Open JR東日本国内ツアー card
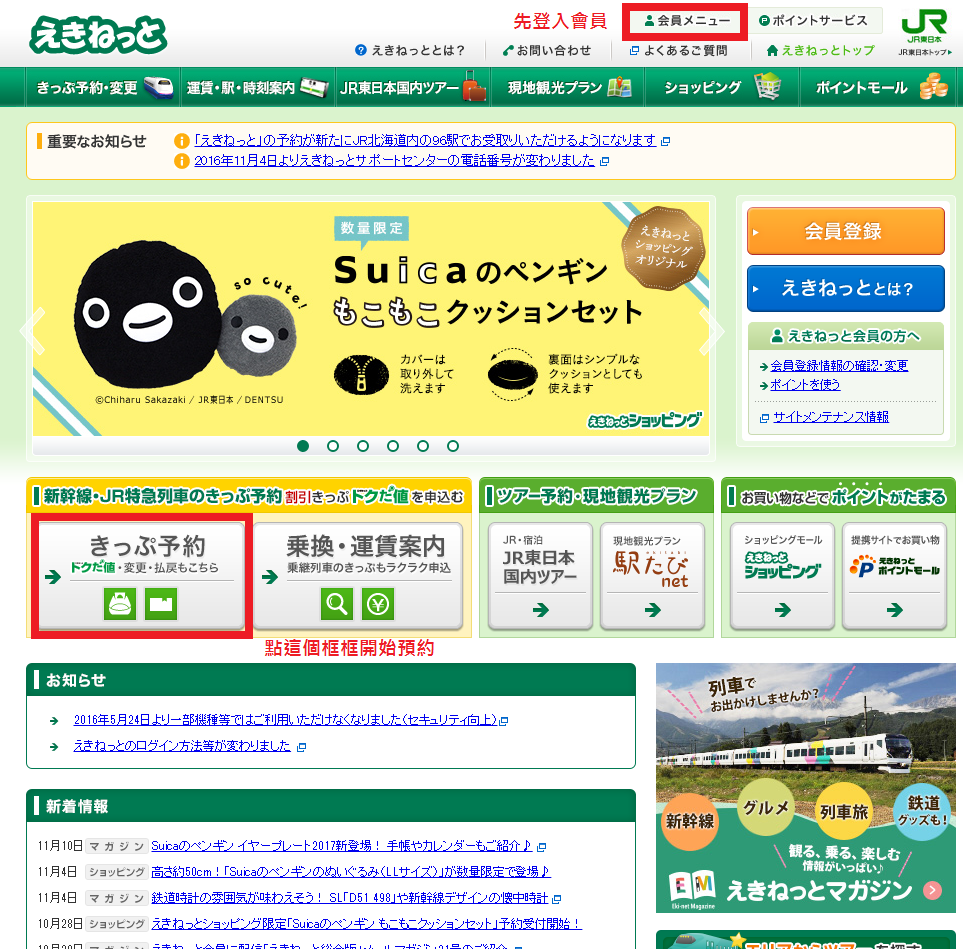This screenshot has height=949, width=963. [x=540, y=576]
